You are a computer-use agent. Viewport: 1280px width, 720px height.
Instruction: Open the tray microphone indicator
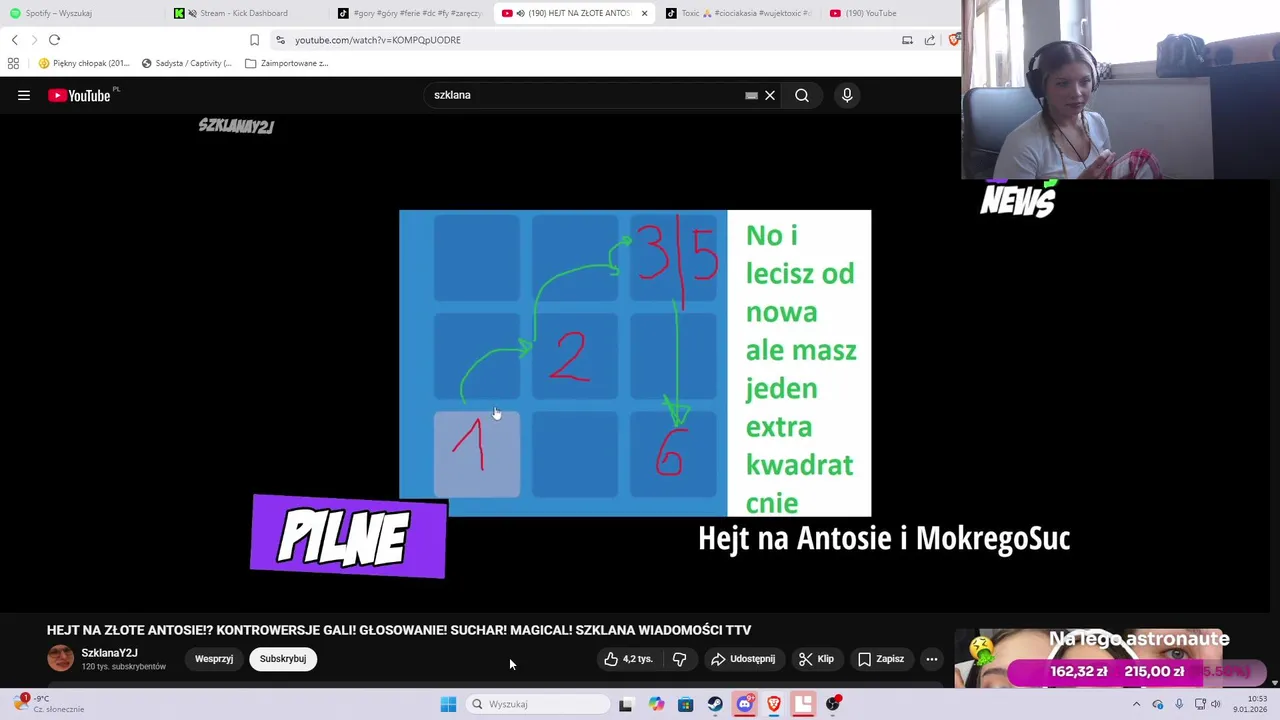pos(1179,704)
